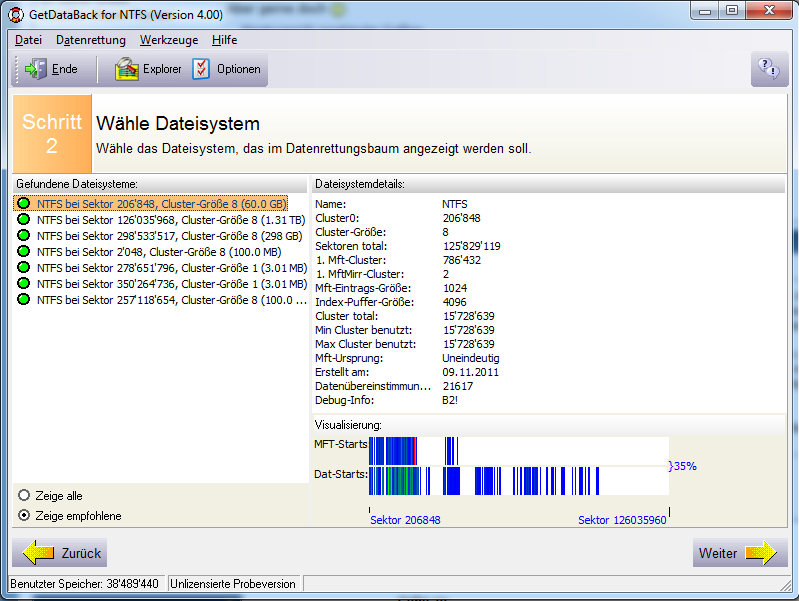This screenshot has height=601, width=799.
Task: Click the Mft-Eintrags-Größe value 1024
Action: coord(455,288)
